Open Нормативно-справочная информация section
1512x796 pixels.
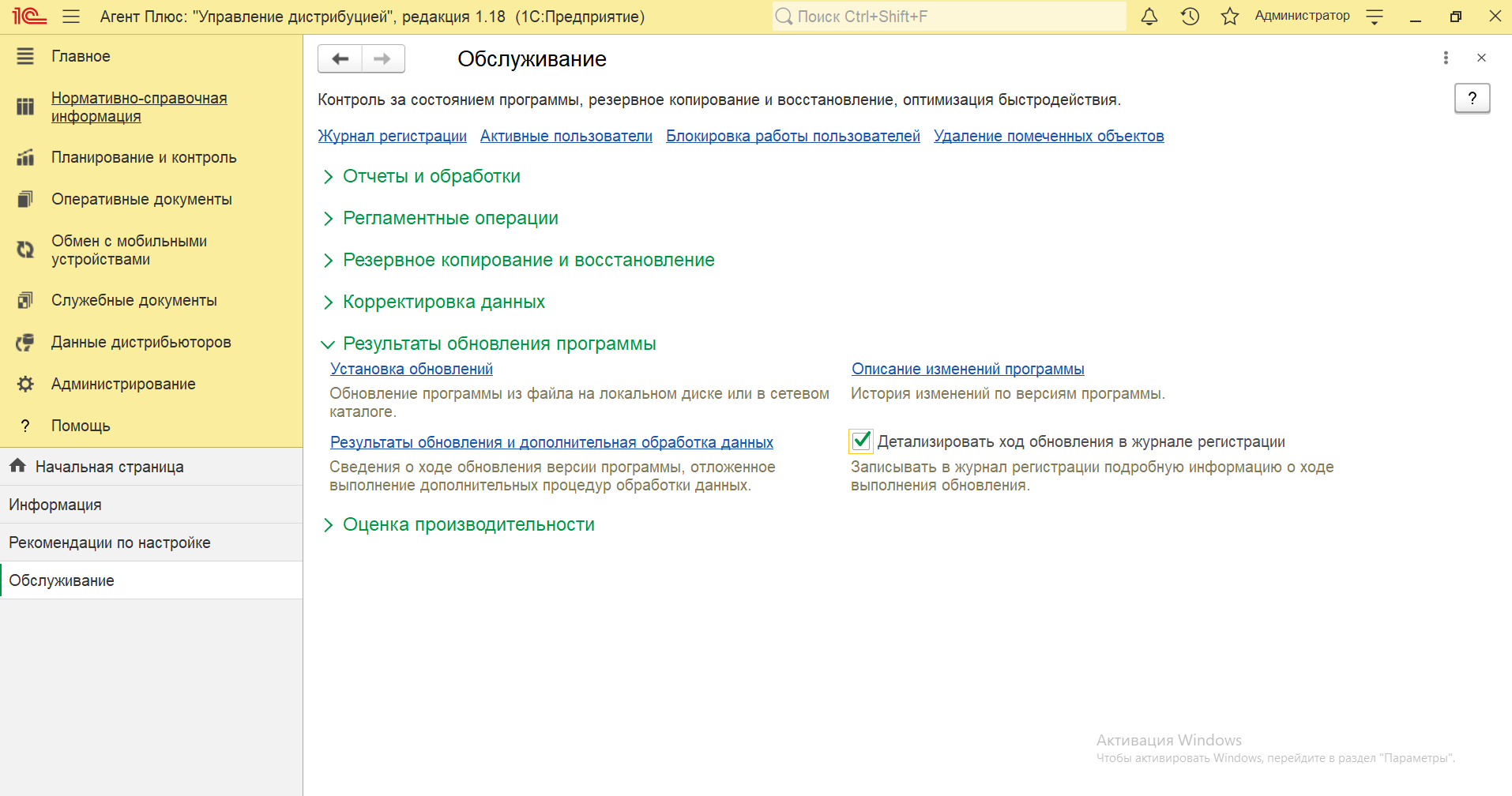click(x=139, y=107)
